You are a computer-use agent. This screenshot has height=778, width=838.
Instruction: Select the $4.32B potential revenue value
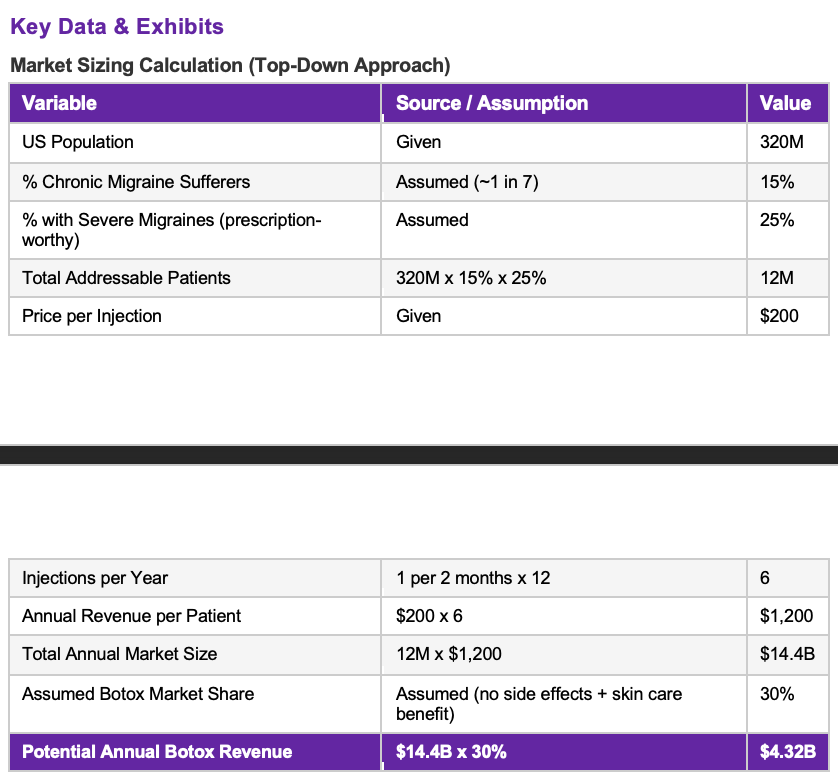coord(788,752)
